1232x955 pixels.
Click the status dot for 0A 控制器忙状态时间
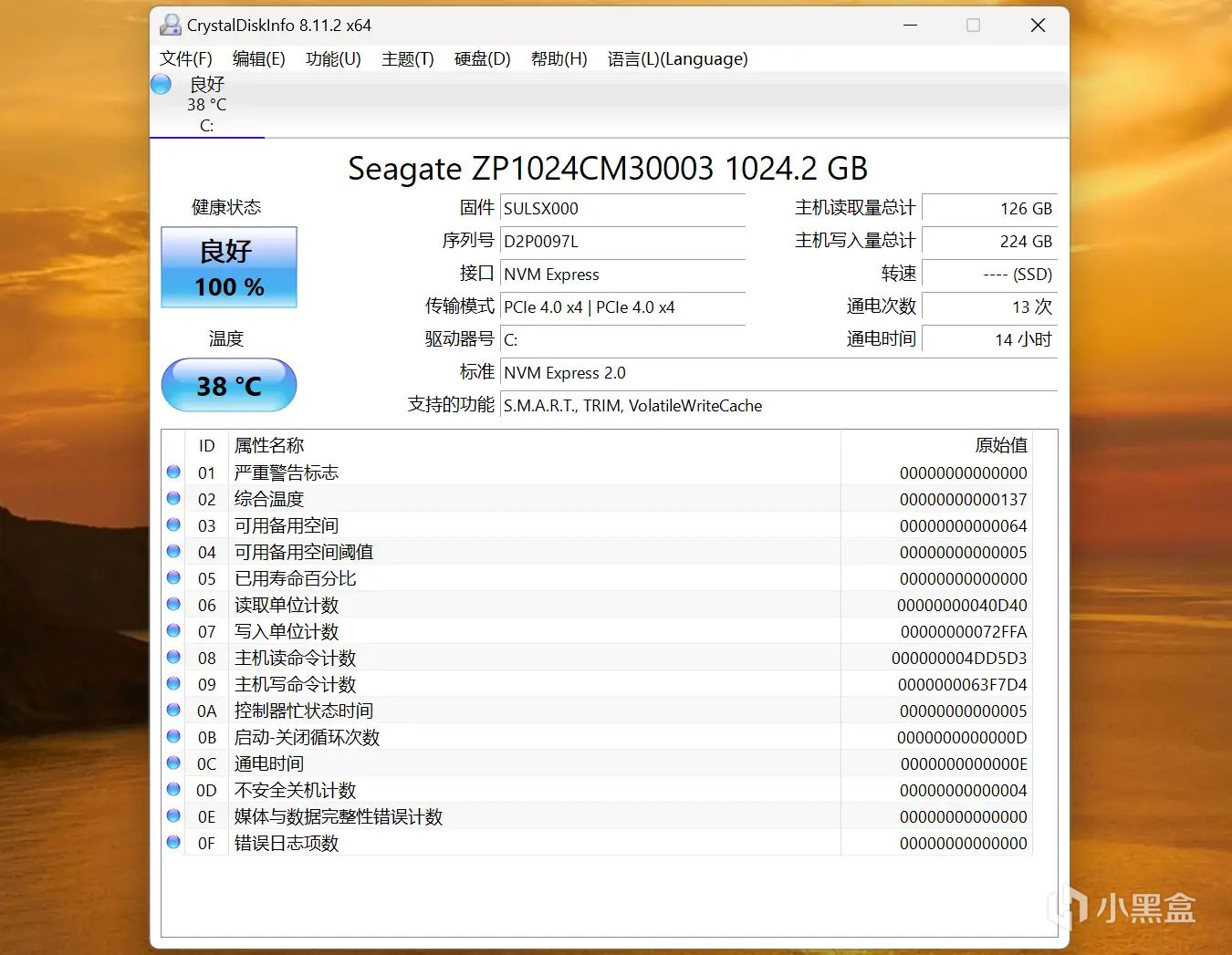click(173, 711)
